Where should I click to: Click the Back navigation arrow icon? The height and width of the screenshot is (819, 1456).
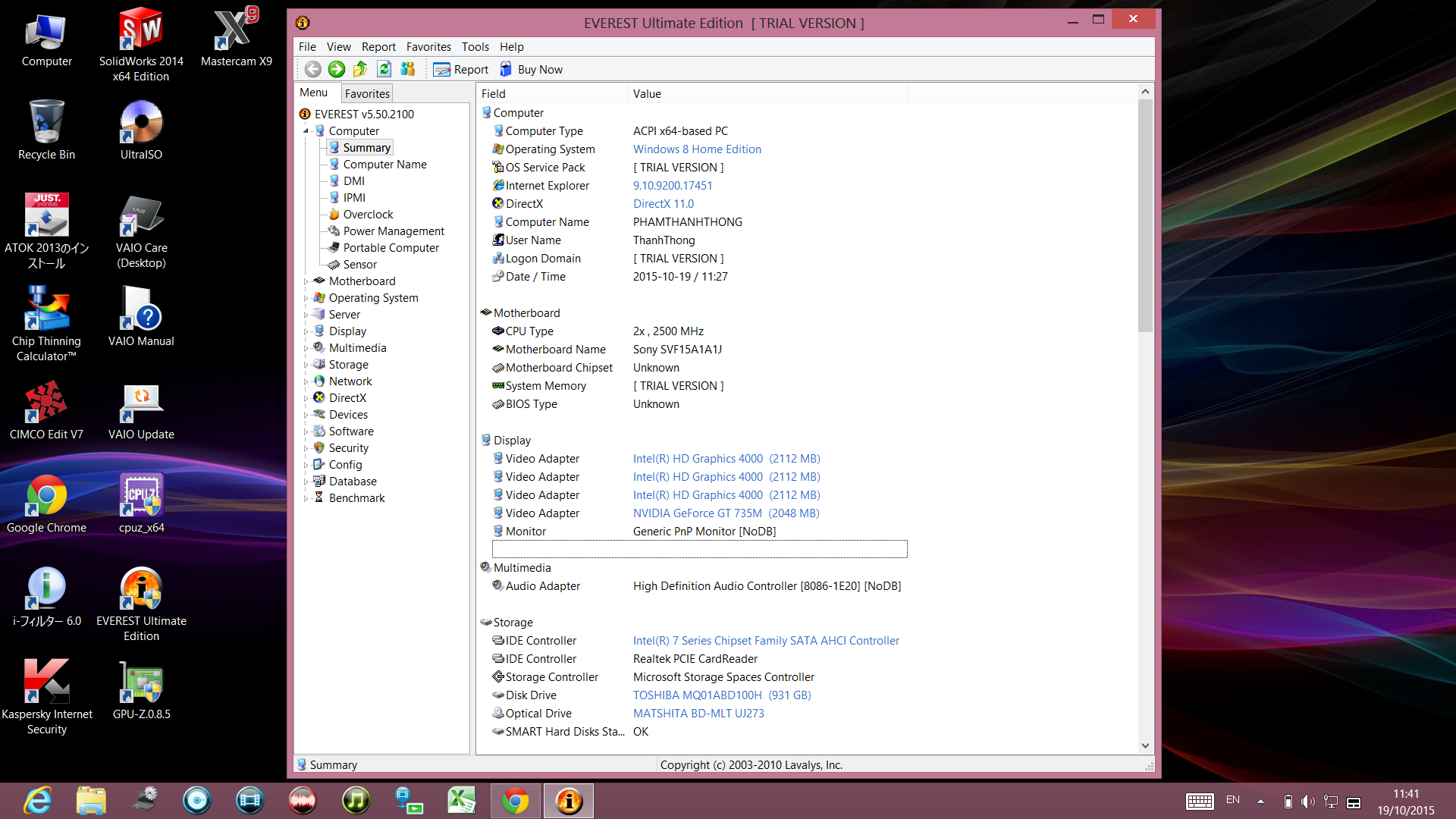click(x=312, y=69)
